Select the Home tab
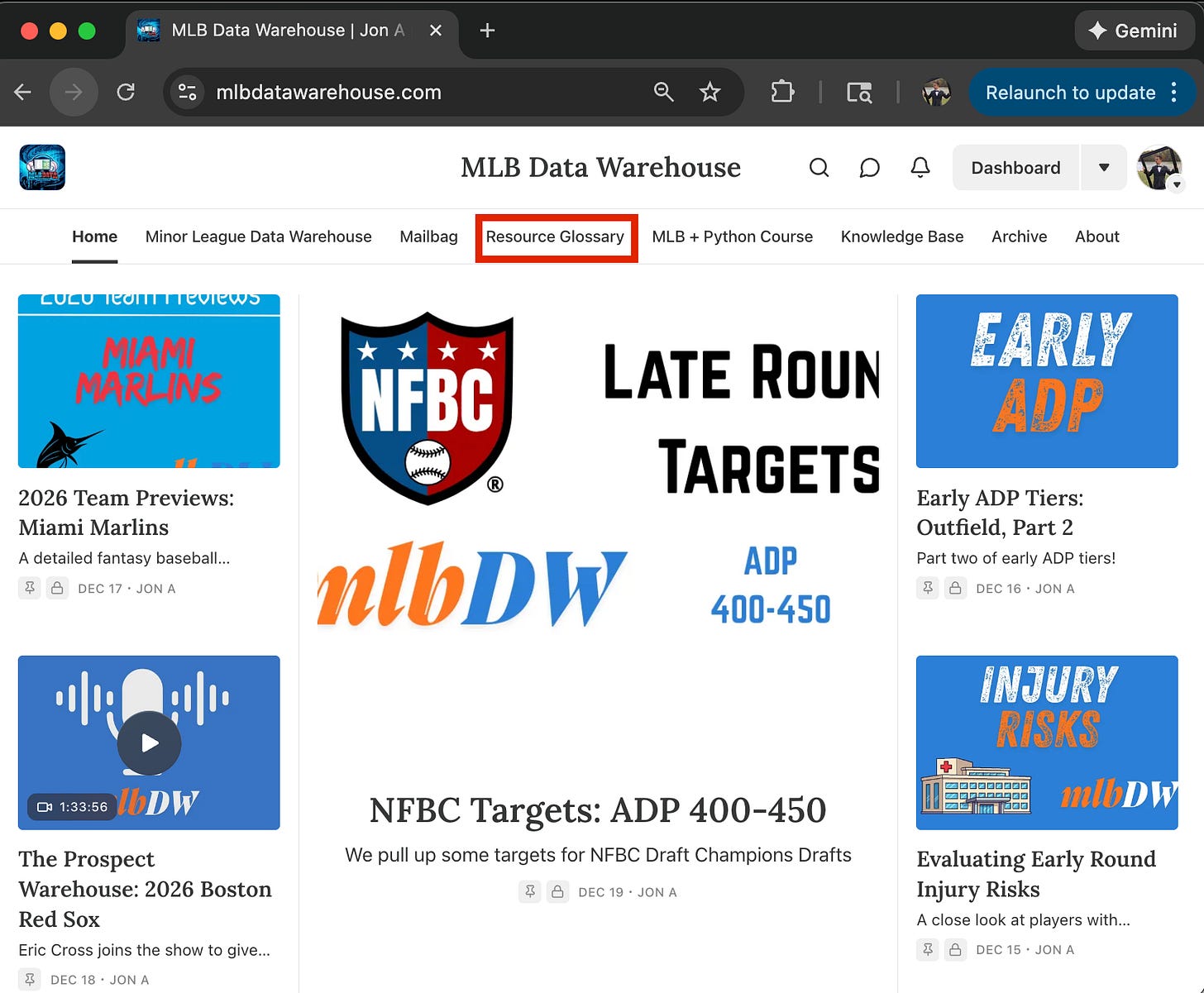Image resolution: width=1204 pixels, height=993 pixels. (94, 236)
